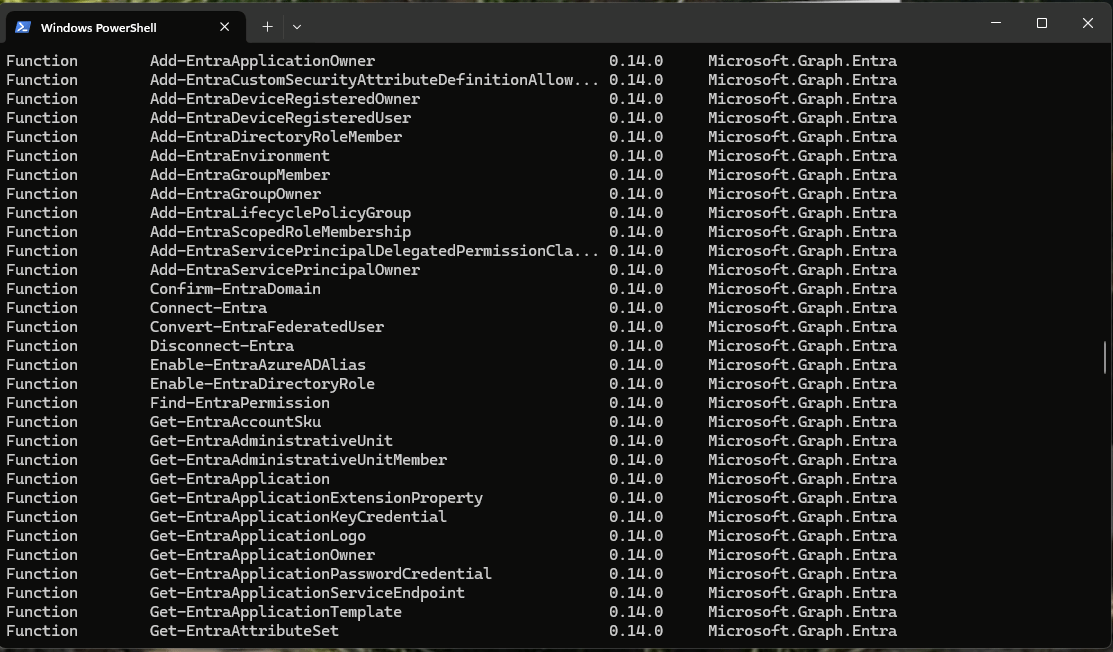Click Get-EntraAttributeSet in the last row
Screen dimensions: 1113x652
(x=244, y=631)
